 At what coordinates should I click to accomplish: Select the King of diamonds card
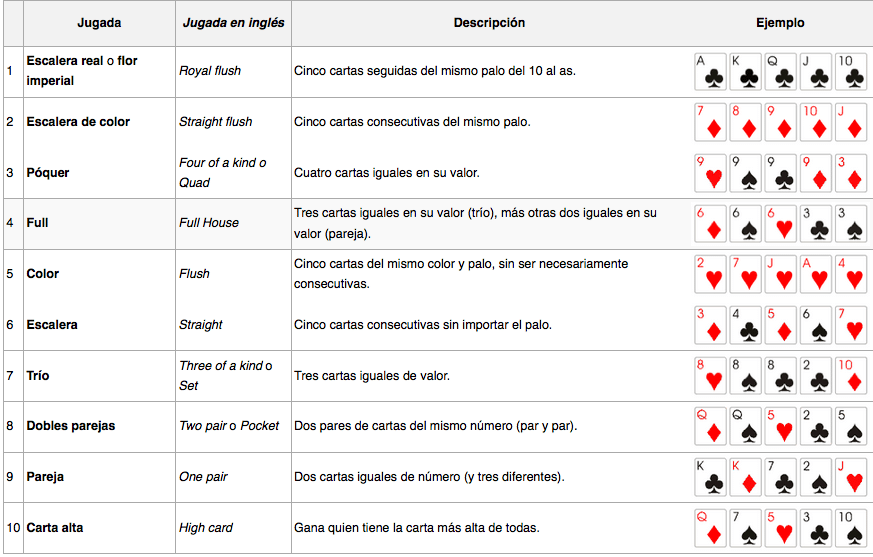point(745,477)
